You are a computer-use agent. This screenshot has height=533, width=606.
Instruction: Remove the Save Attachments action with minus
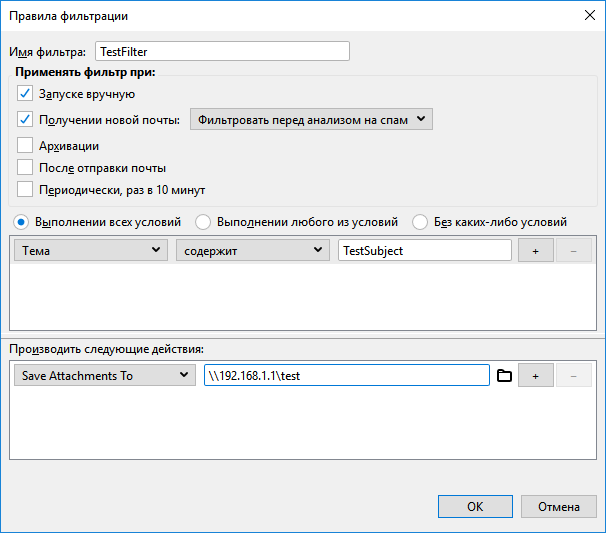click(574, 375)
